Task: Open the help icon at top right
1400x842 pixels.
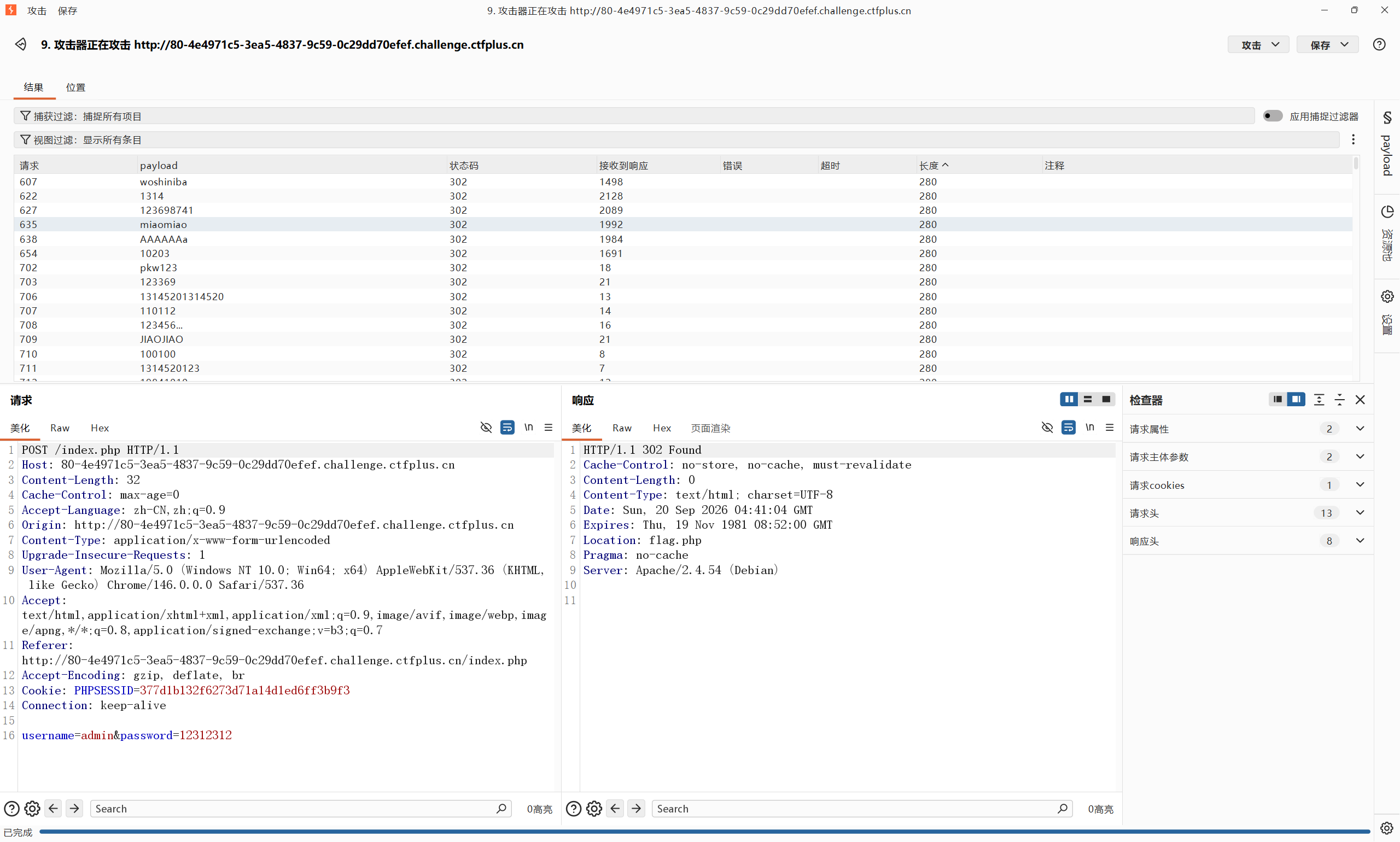Action: click(1379, 44)
